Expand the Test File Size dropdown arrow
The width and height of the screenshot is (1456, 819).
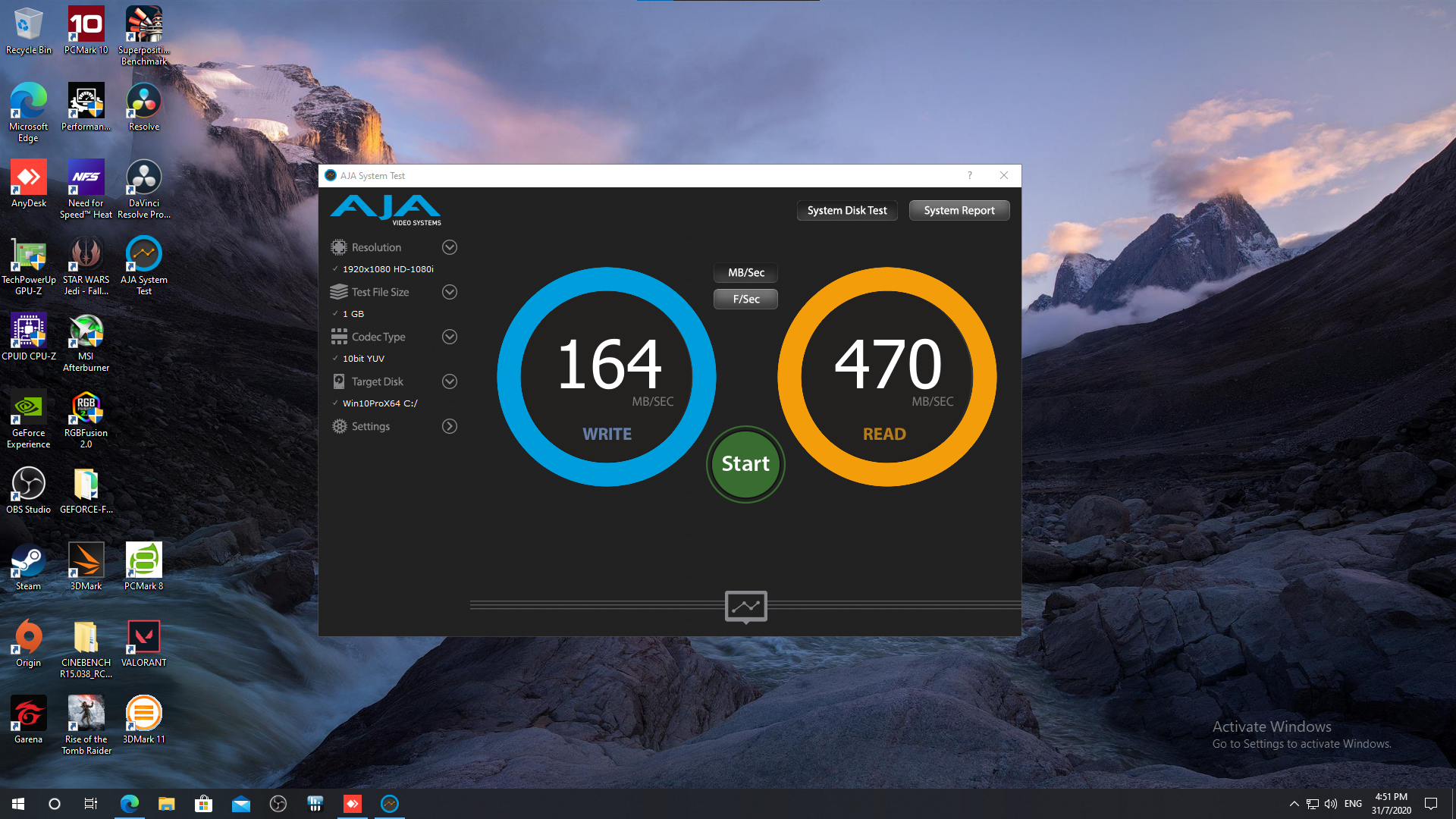pos(450,292)
